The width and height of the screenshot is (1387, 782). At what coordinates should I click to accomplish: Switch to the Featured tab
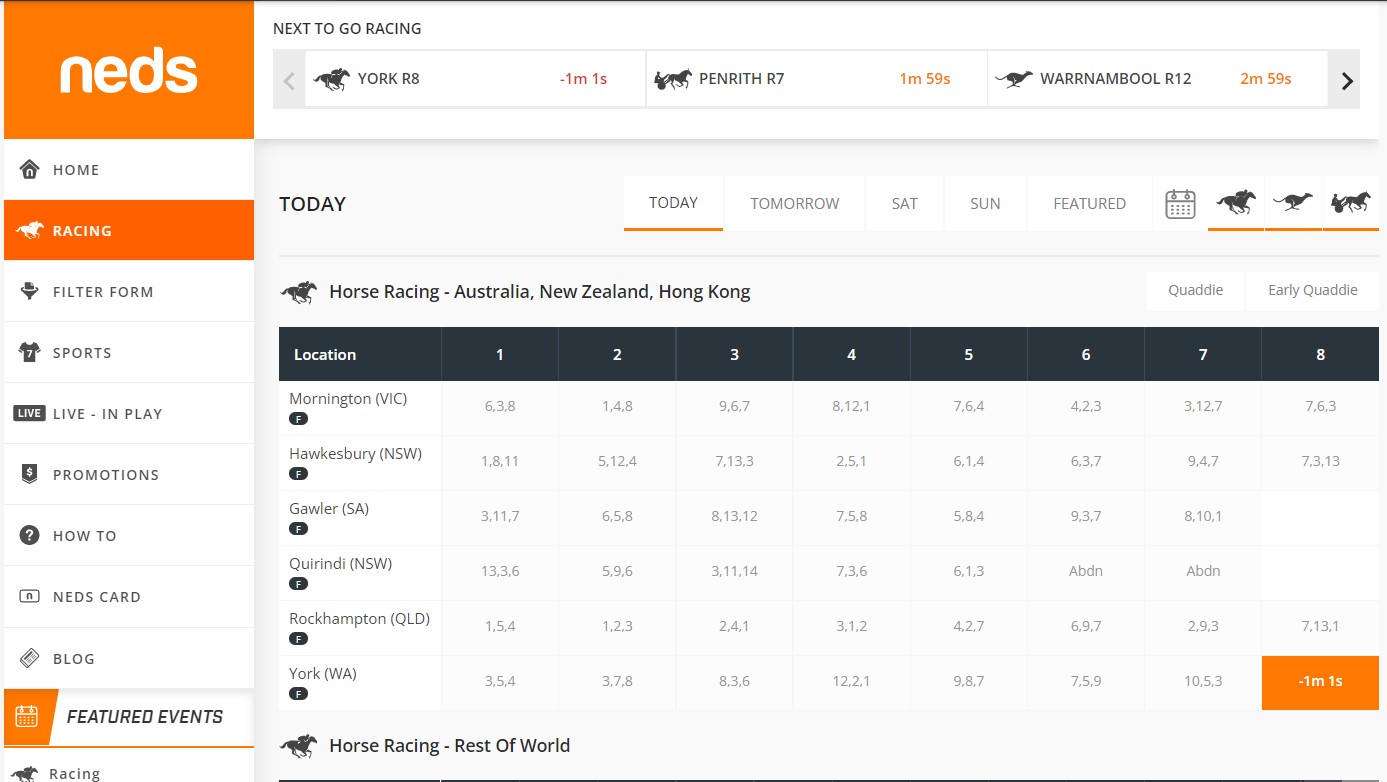click(x=1089, y=204)
